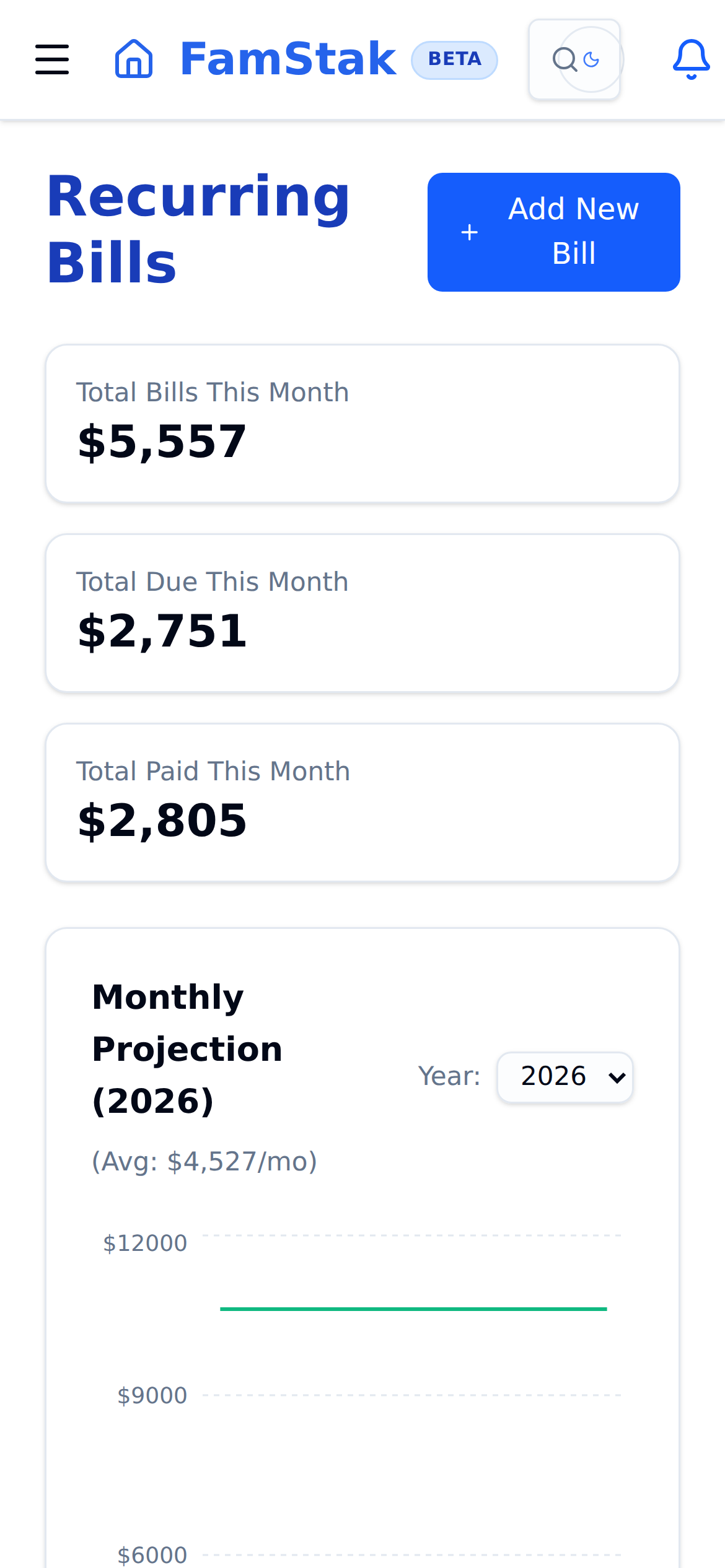Click the dropdown chevron next to 2026
This screenshot has height=1568, width=725.
pyautogui.click(x=617, y=1078)
